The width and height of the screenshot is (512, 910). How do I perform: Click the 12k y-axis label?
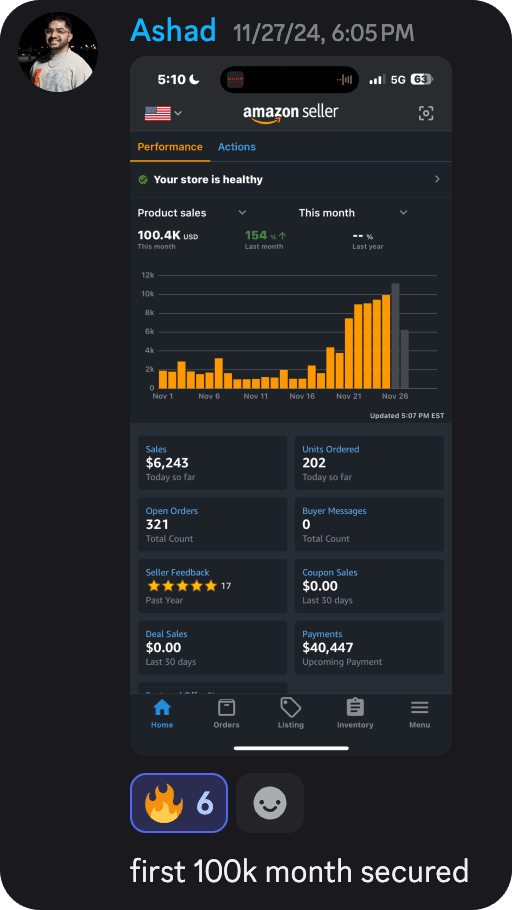click(x=147, y=275)
